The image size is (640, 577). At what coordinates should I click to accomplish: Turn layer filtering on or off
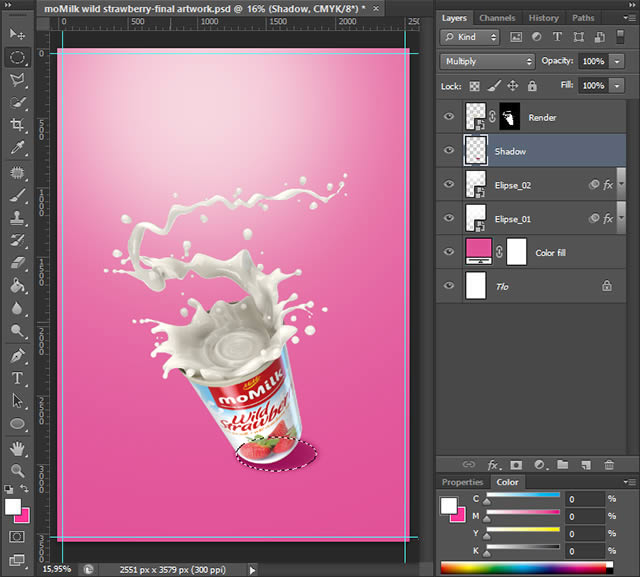pos(620,36)
